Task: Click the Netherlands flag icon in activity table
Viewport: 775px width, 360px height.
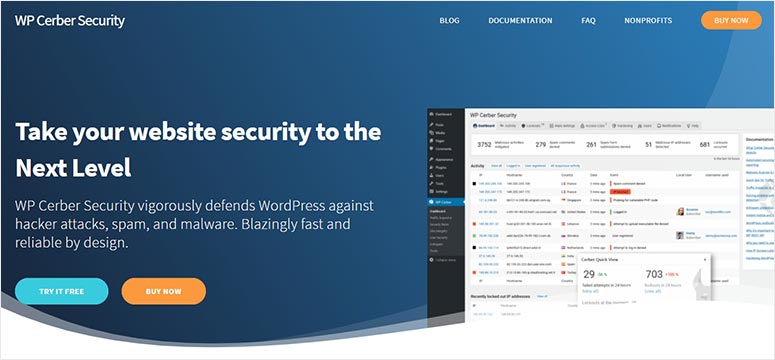Action: pyautogui.click(x=563, y=247)
